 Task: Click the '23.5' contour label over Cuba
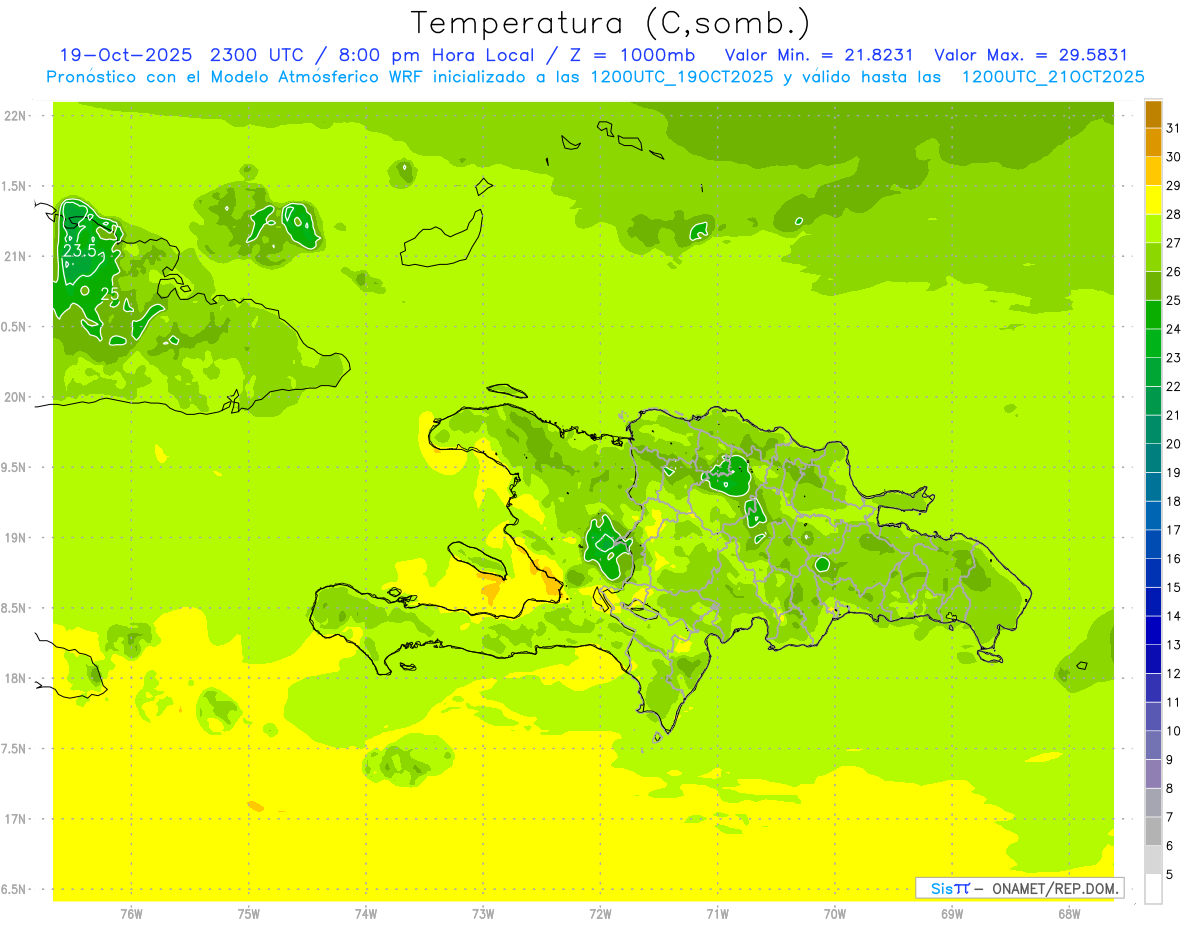click(x=80, y=251)
